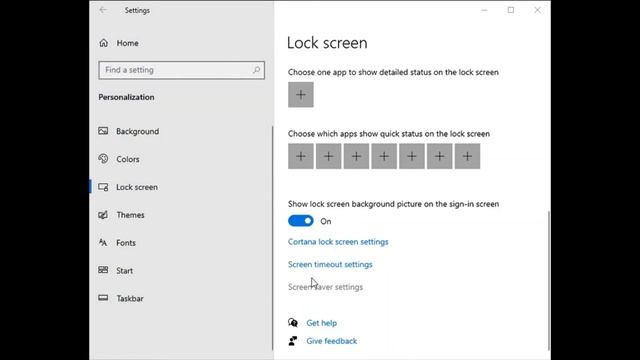This screenshot has height=360, width=640.
Task: Click the Fonts icon in sidebar
Action: click(x=103, y=242)
